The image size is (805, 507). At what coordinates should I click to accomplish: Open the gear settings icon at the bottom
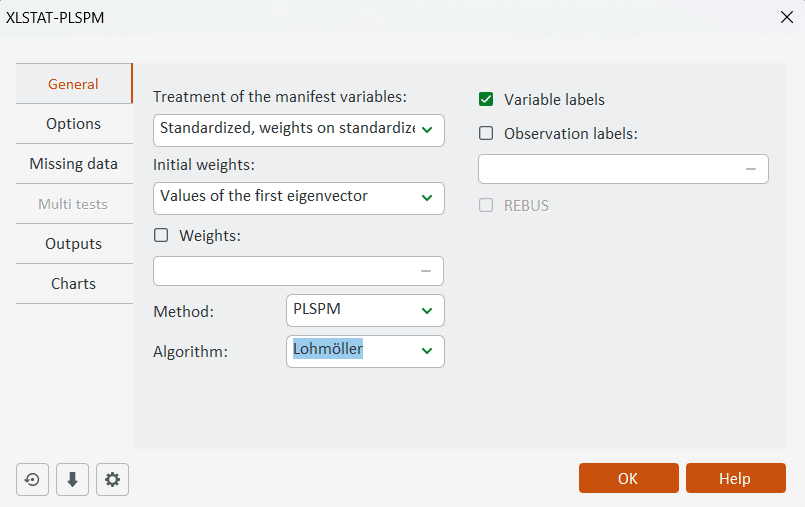point(112,479)
